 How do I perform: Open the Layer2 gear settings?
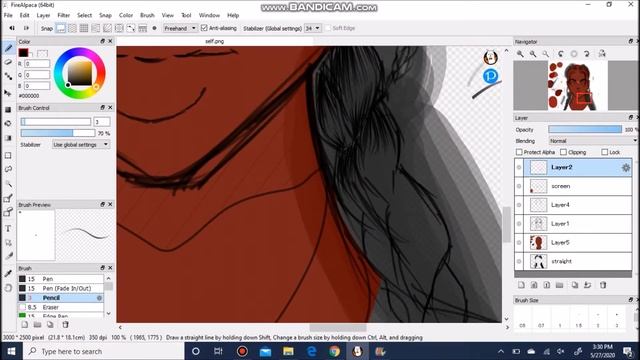625,167
